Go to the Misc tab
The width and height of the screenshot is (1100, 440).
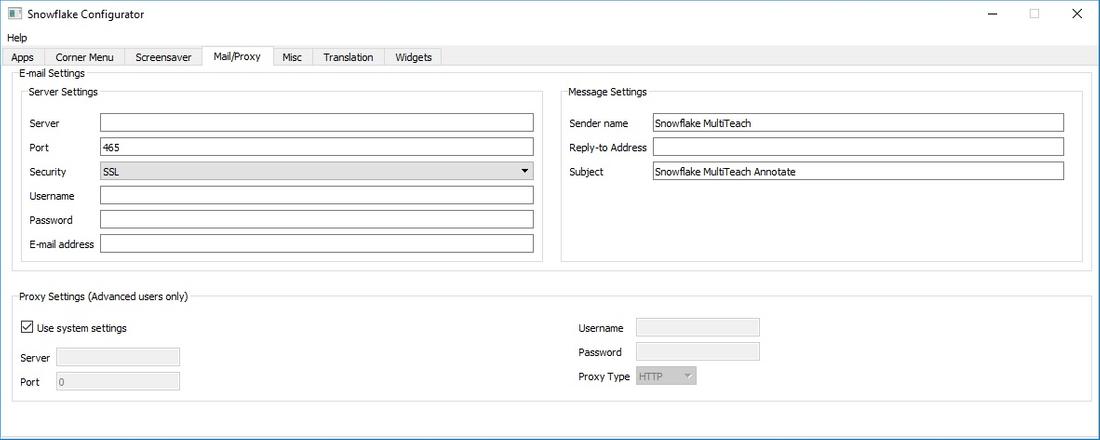(x=292, y=57)
